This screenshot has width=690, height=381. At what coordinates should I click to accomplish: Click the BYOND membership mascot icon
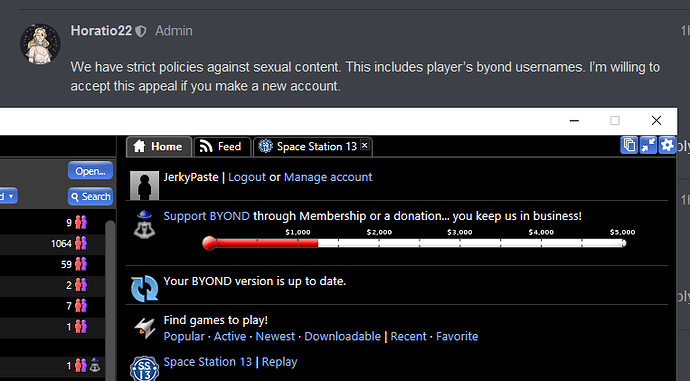pos(144,224)
